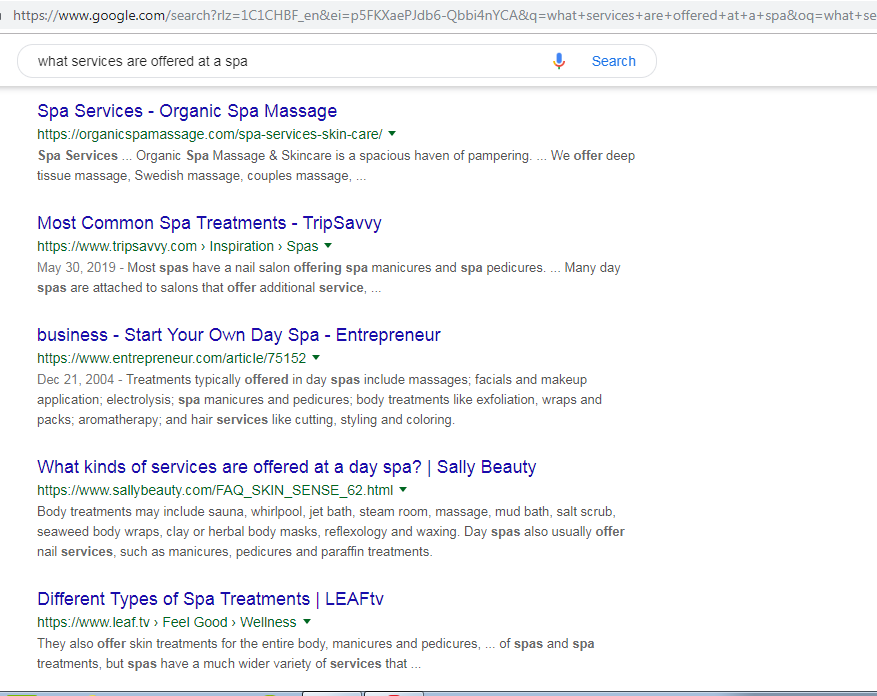The image size is (877, 696).
Task: Click the snippet text starting 'Dec 21, 2004'
Action: point(319,399)
